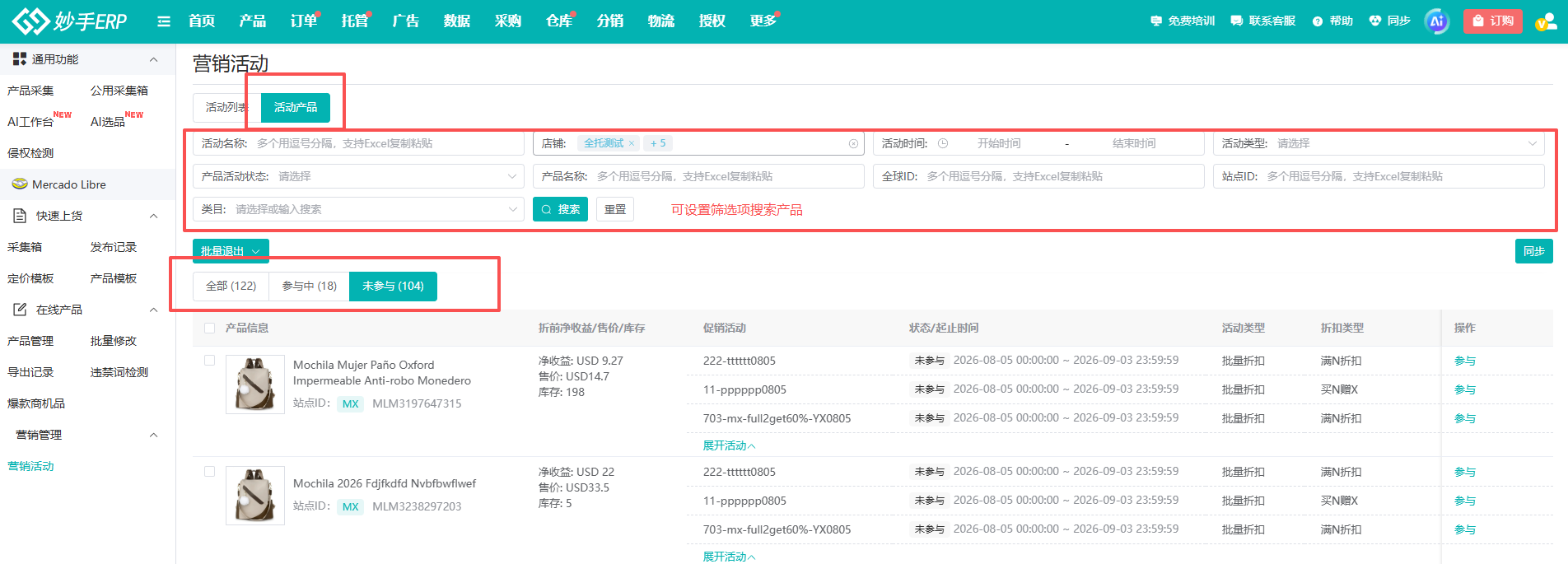Open 免费培训 in the header

point(1183,21)
